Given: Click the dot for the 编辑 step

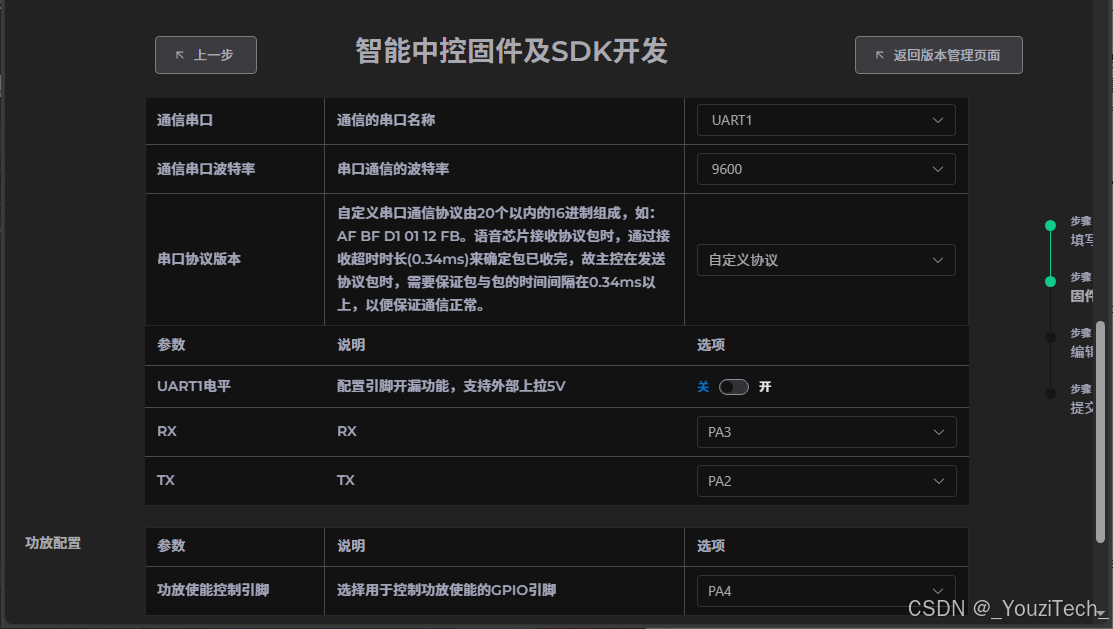Looking at the screenshot, I should coord(1050,337).
